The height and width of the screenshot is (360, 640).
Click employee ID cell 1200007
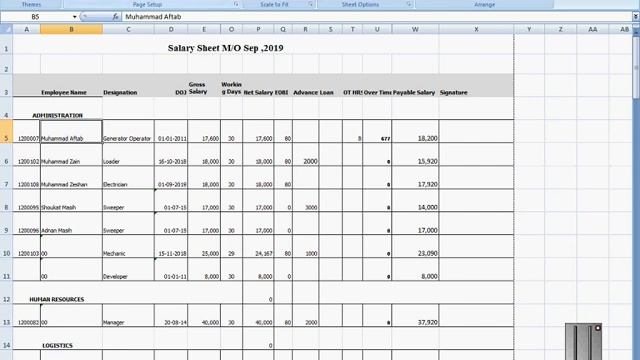[x=27, y=131]
